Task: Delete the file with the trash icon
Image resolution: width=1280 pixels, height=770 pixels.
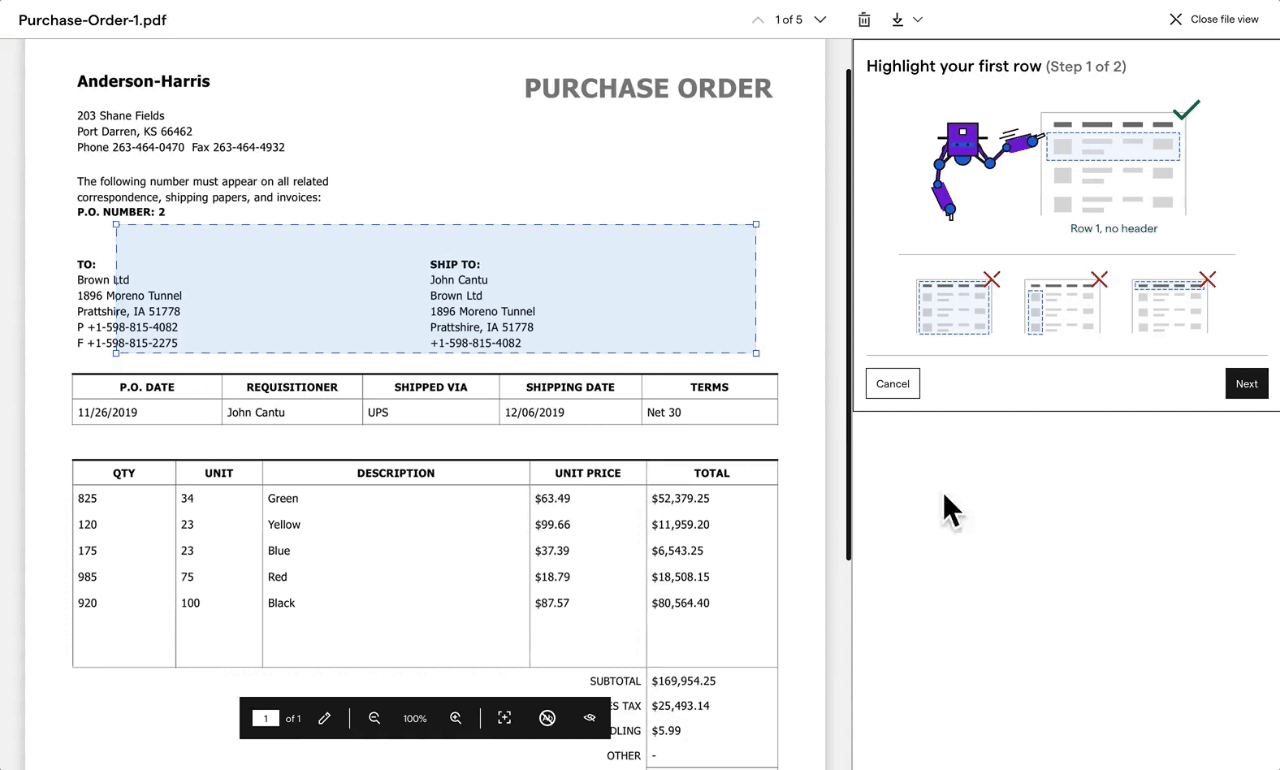Action: pyautogui.click(x=864, y=20)
